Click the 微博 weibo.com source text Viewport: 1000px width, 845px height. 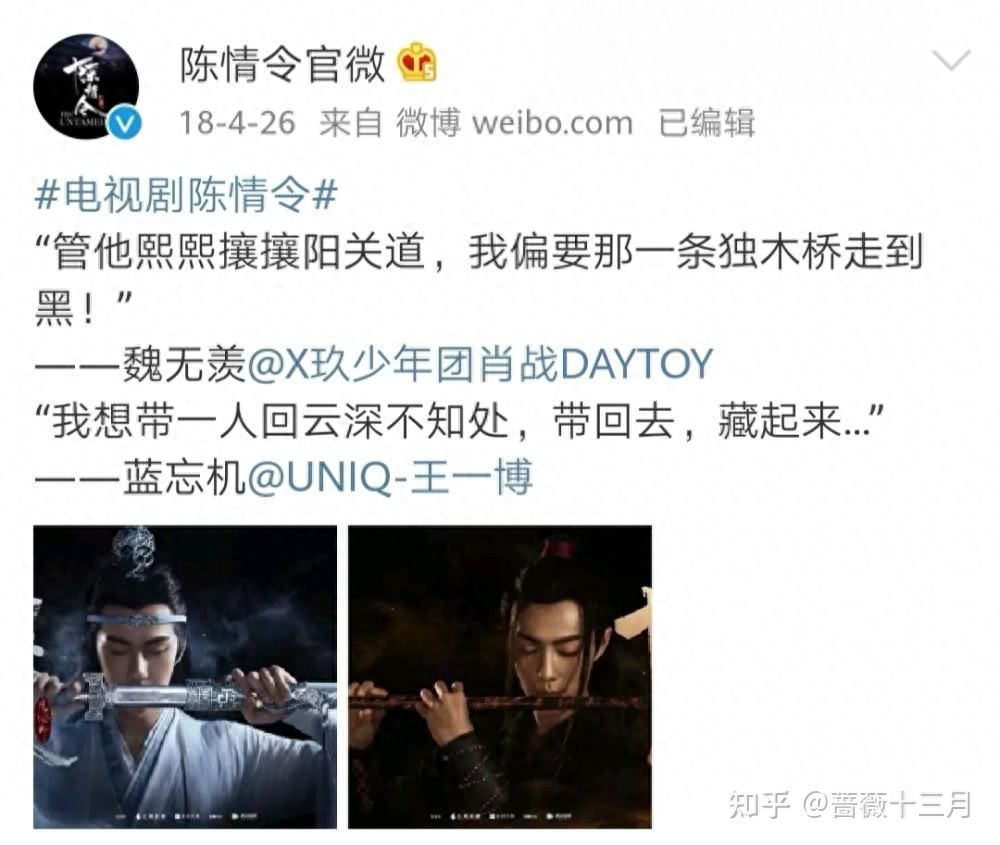[x=514, y=122]
